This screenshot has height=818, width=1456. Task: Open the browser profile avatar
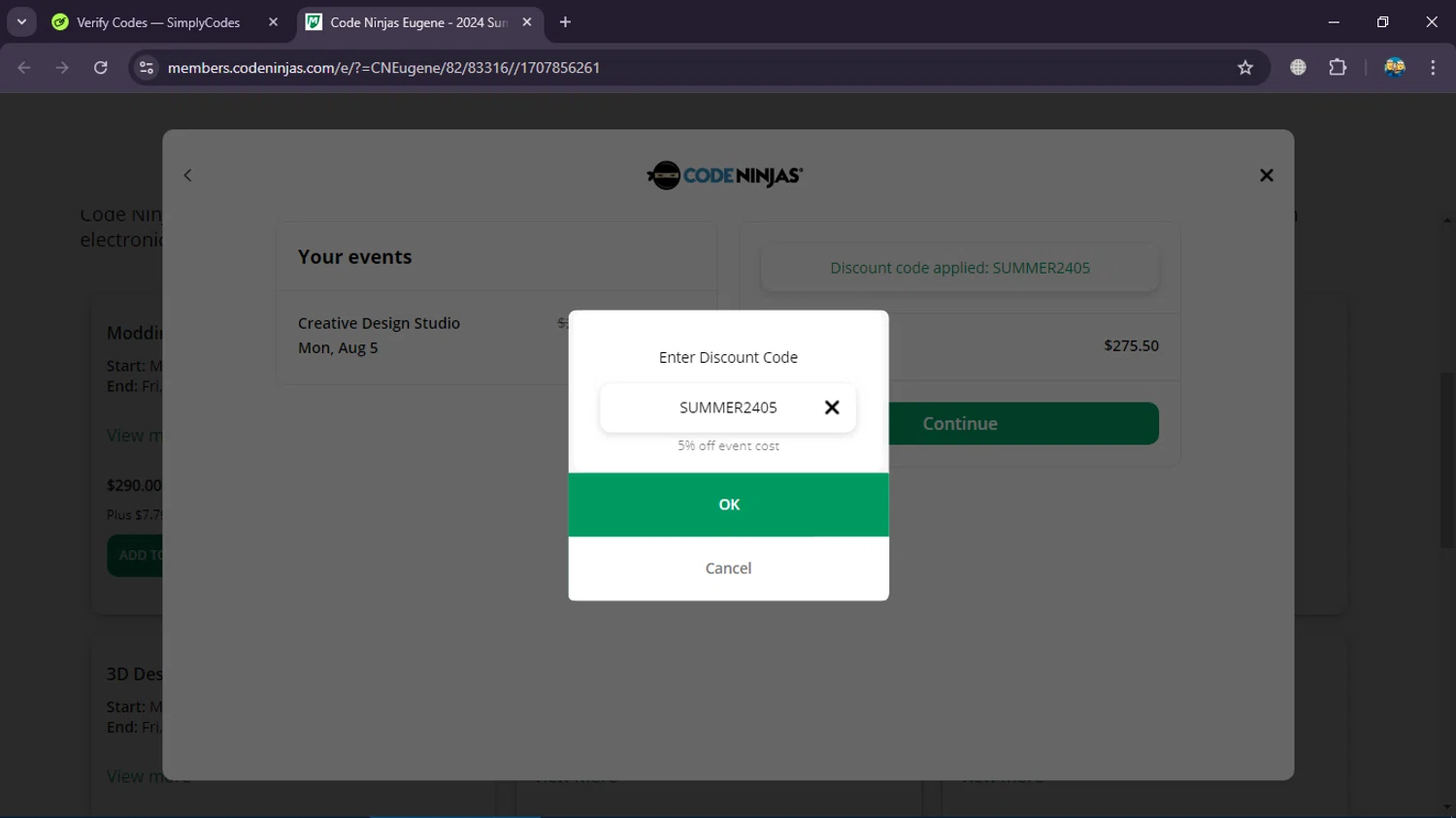1395,68
